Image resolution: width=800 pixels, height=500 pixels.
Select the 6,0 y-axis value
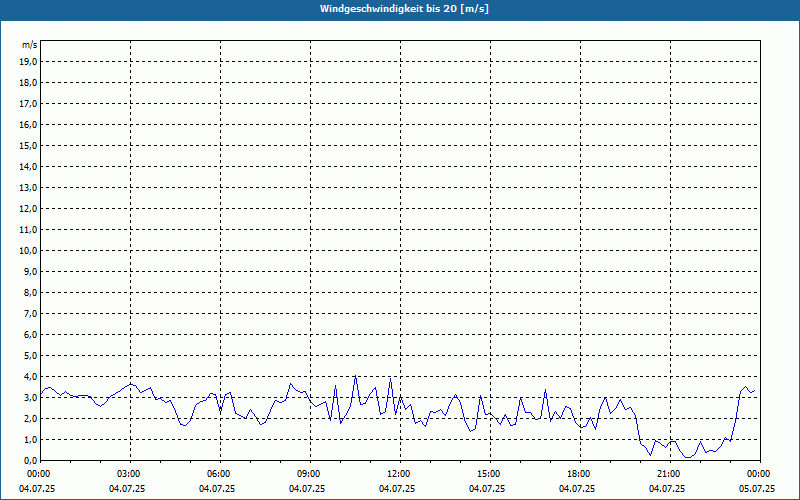point(31,335)
